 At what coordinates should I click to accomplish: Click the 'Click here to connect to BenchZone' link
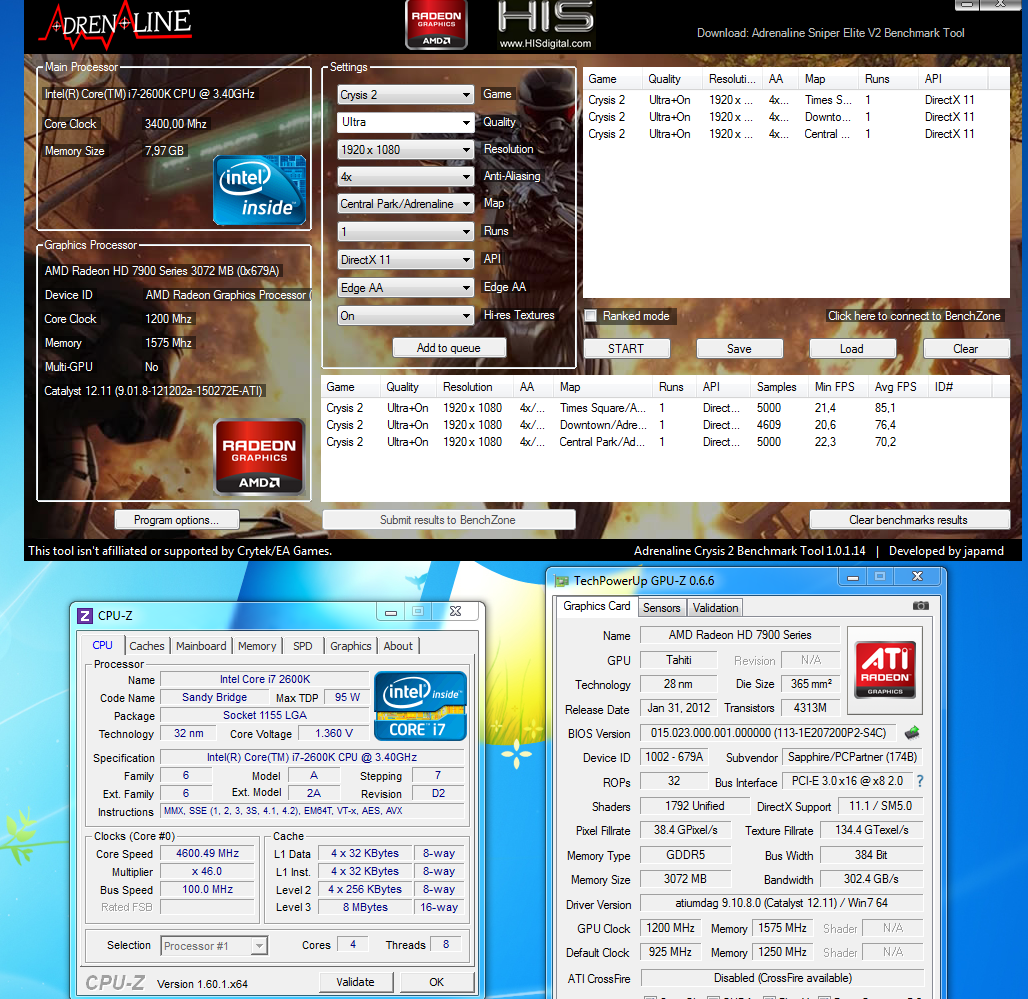(x=914, y=316)
